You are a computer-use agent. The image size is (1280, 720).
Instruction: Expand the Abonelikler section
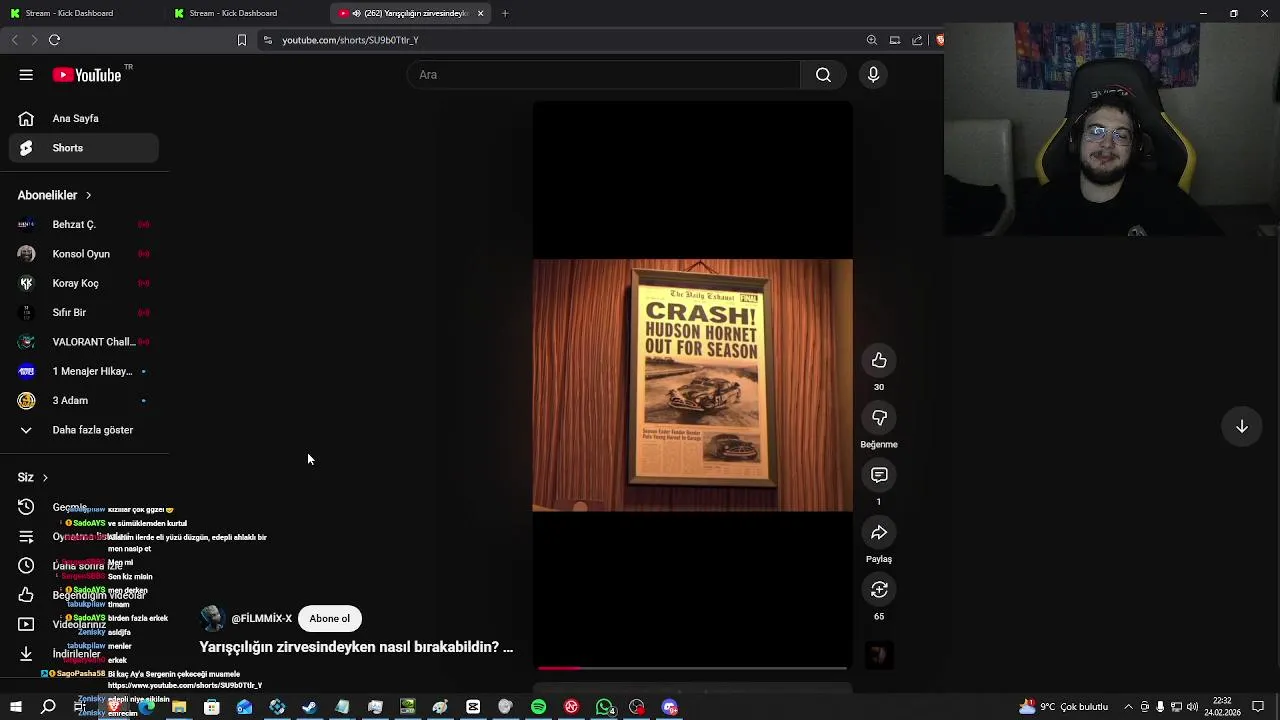pos(54,195)
